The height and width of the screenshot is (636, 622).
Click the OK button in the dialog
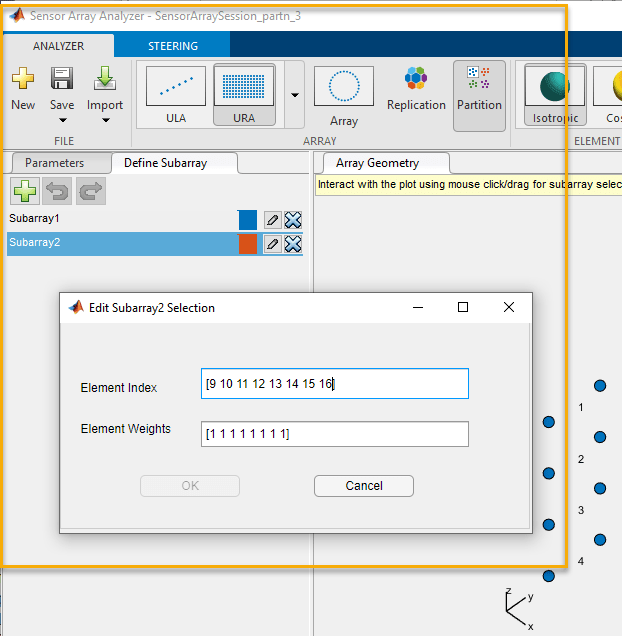(x=190, y=486)
